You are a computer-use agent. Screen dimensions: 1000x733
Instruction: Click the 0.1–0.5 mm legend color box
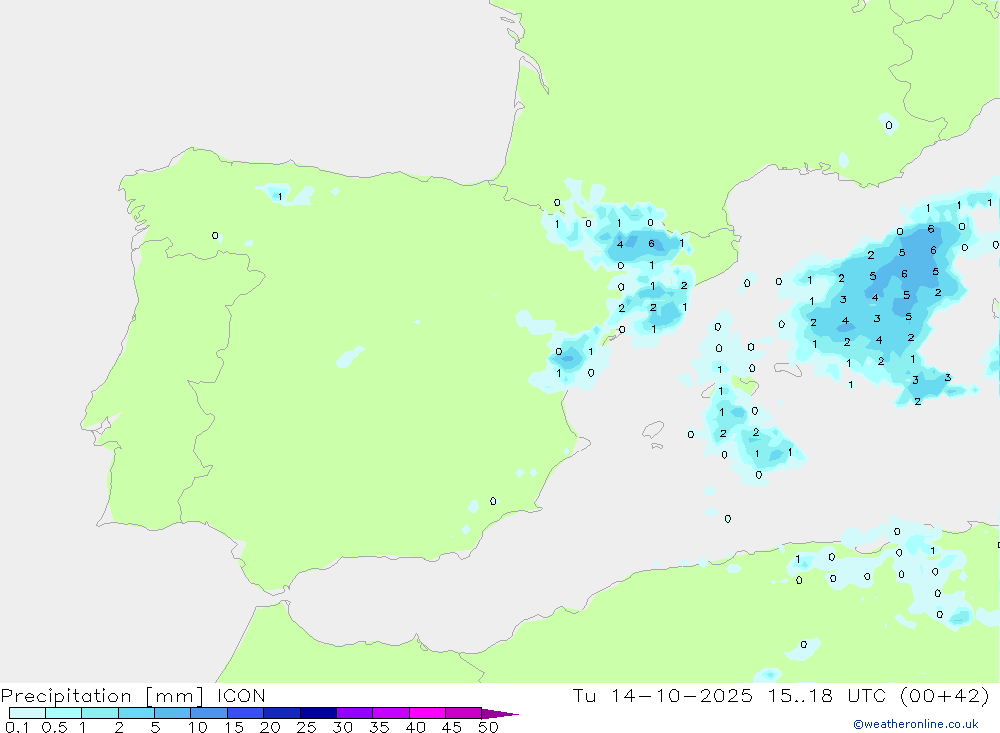[x=27, y=713]
